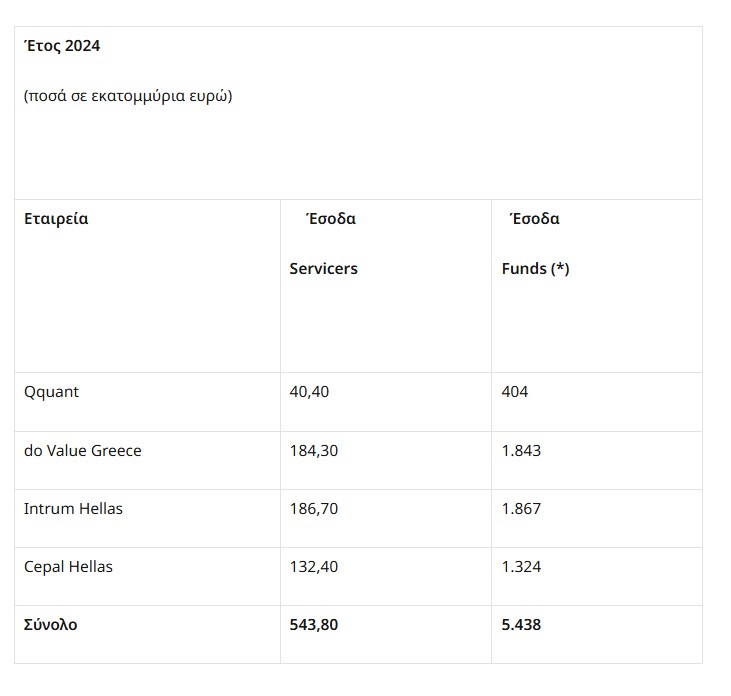Click the 40,40 servicers revenue value
This screenshot has width=731, height=696.
[309, 392]
